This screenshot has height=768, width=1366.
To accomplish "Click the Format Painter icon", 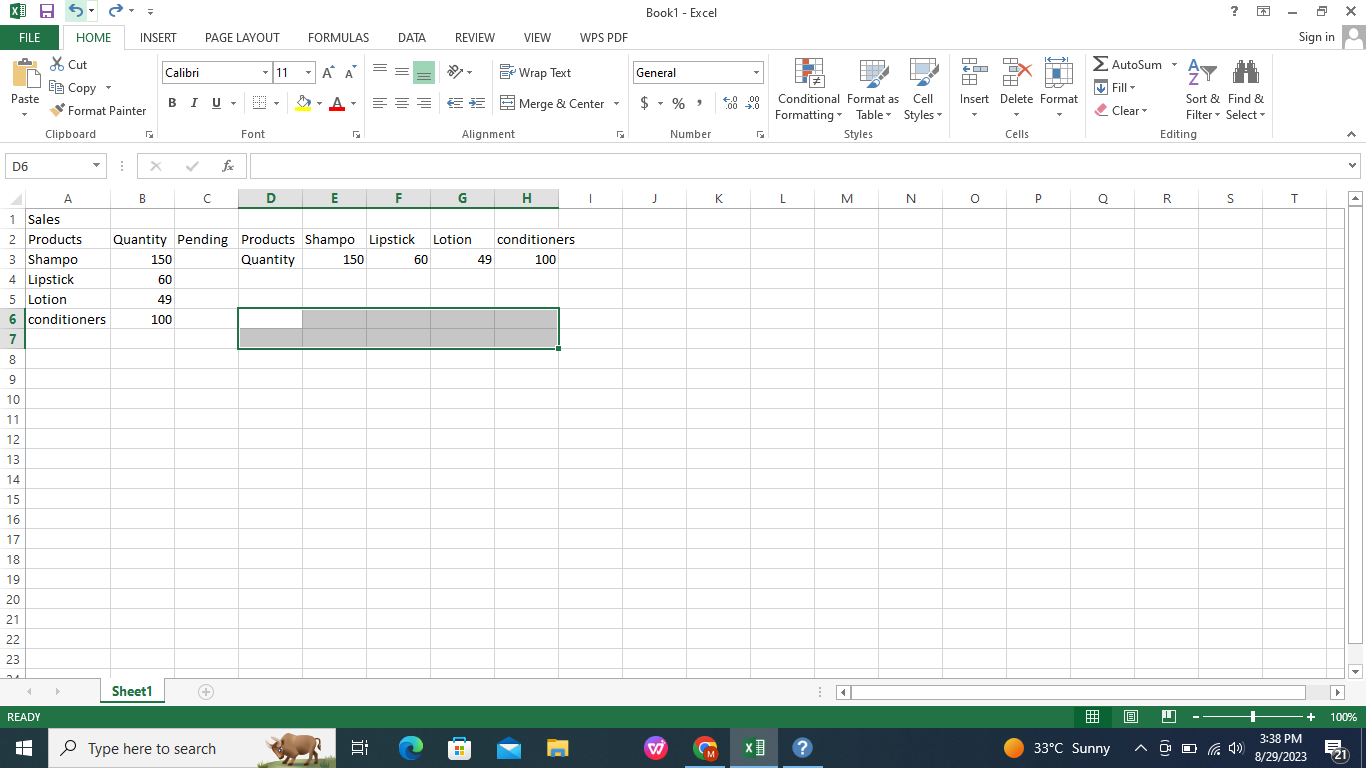I will point(55,111).
